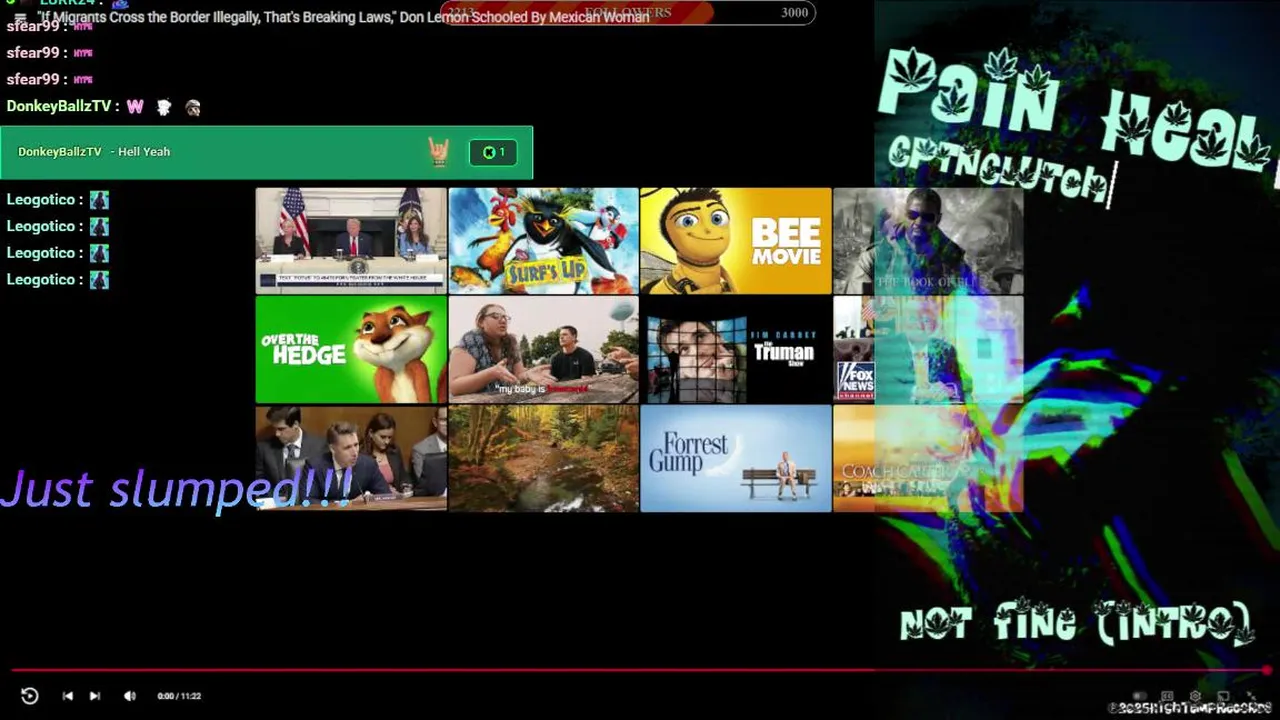Go to the previous video
The image size is (1280, 720).
pyautogui.click(x=67, y=696)
